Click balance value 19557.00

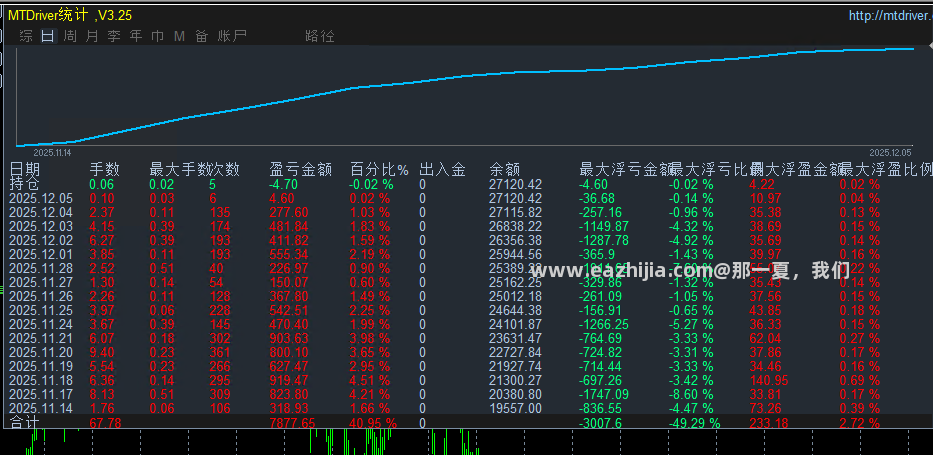pyautogui.click(x=515, y=408)
